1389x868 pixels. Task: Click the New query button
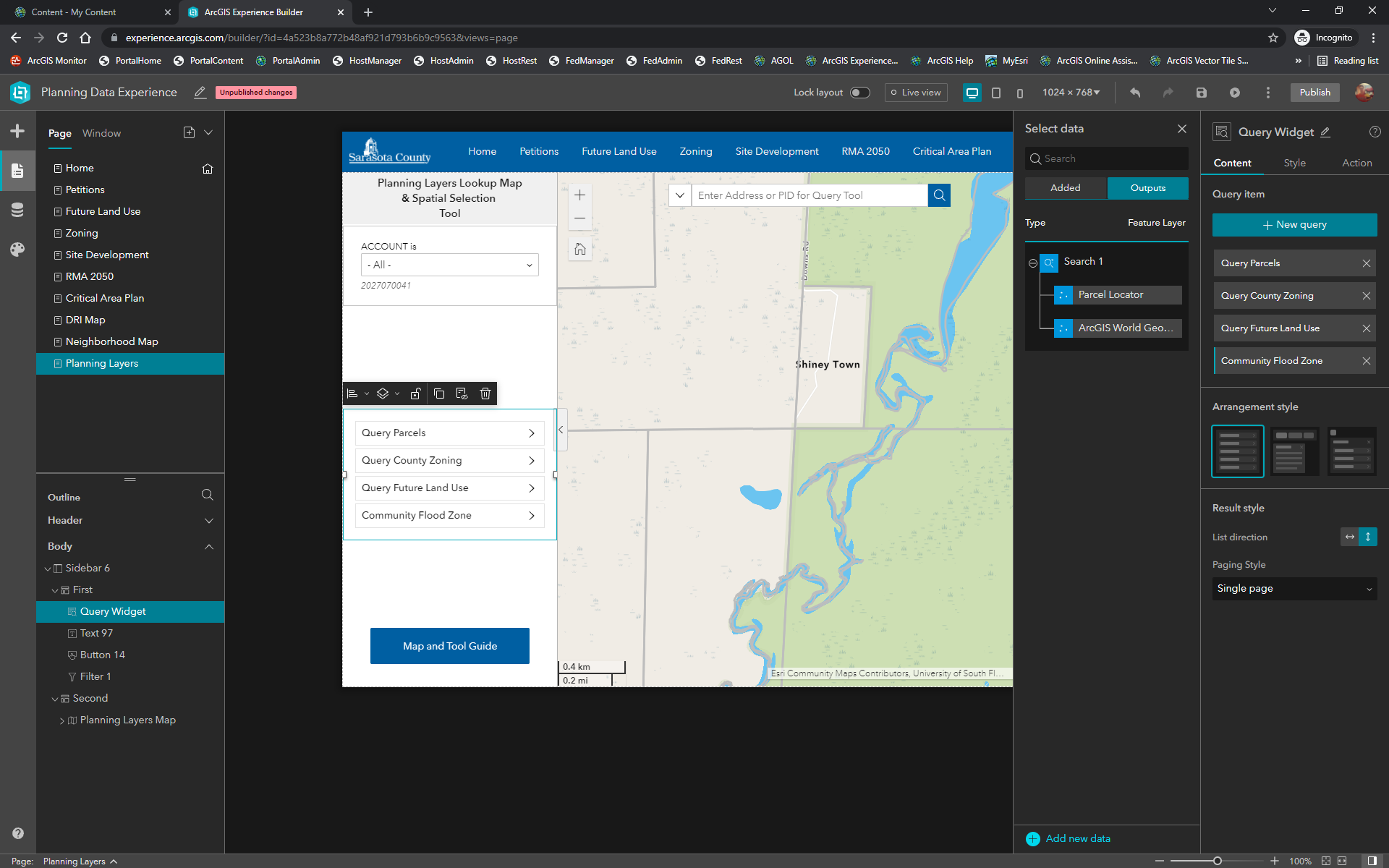point(1294,225)
